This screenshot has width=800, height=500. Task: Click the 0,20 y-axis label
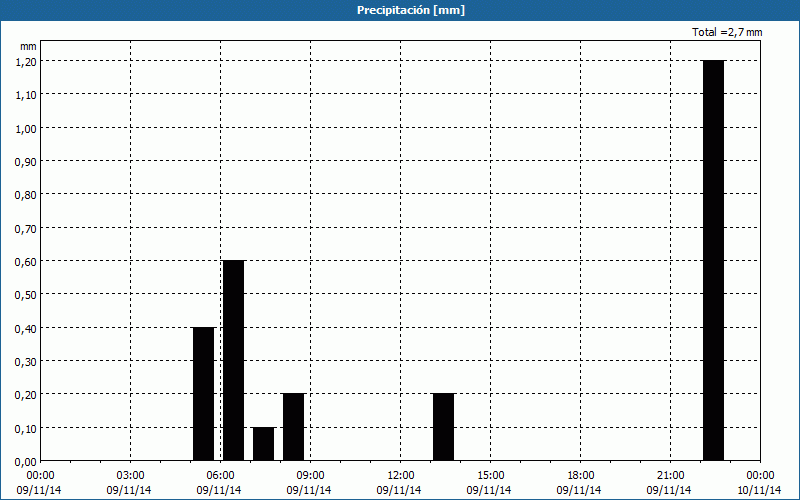[26, 394]
